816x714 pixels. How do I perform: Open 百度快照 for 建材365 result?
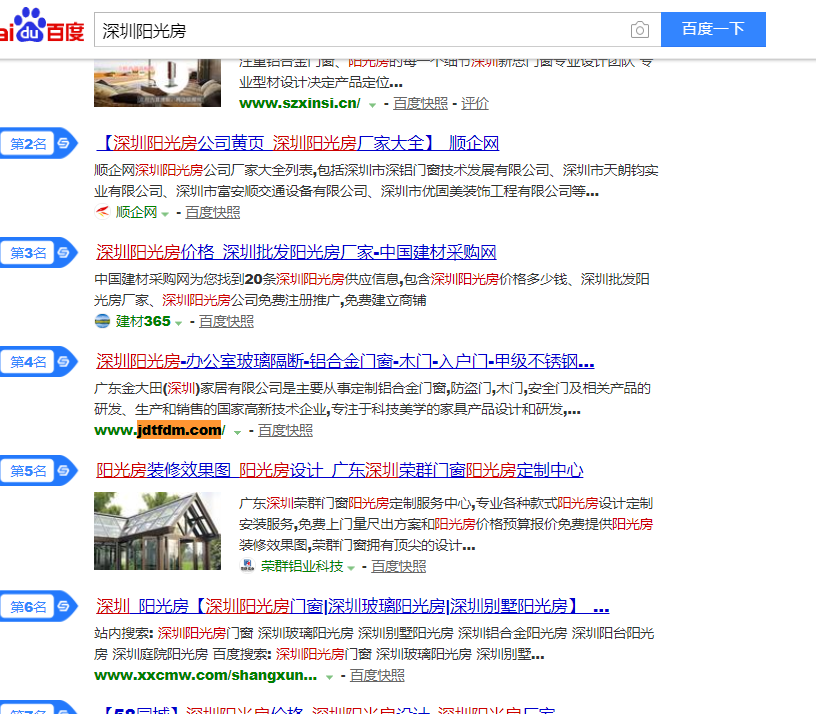click(226, 322)
